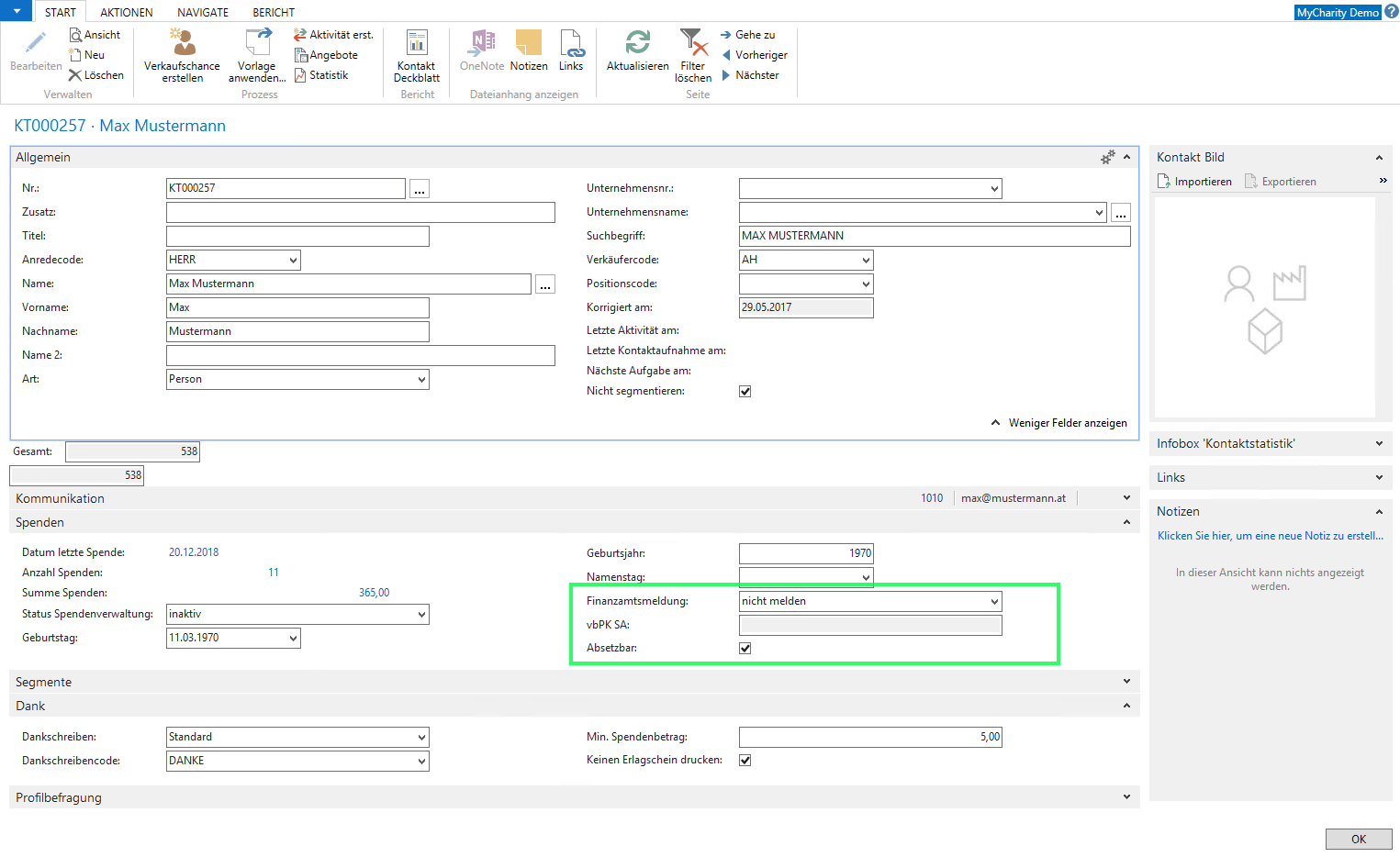Open the Kontakt Deckblatt report icon
This screenshot has width=1400, height=857.
click(417, 44)
